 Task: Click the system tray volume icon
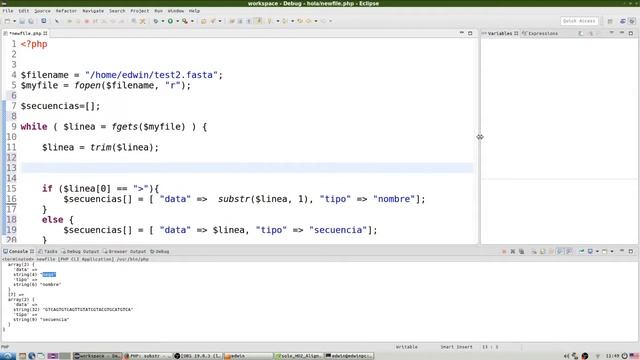coord(566,356)
